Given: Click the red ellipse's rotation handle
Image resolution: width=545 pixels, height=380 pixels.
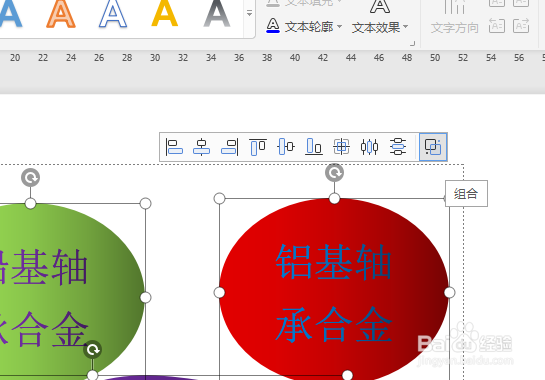Looking at the screenshot, I should [334, 172].
